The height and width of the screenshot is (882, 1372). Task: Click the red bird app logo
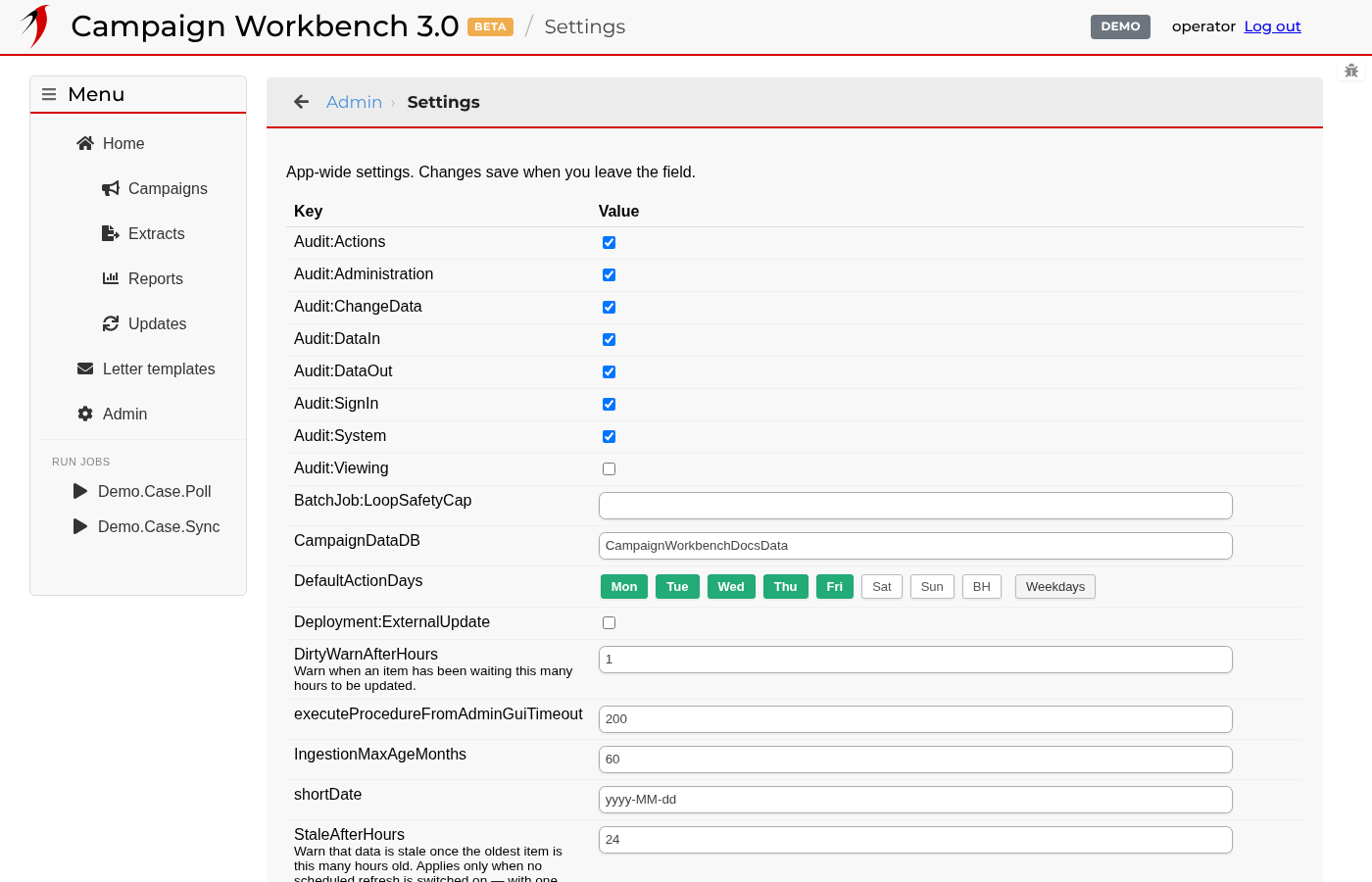pos(35,26)
